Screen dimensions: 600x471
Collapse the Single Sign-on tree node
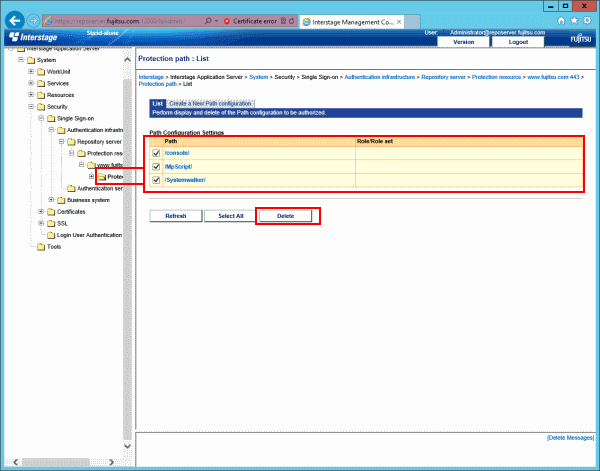point(41,118)
